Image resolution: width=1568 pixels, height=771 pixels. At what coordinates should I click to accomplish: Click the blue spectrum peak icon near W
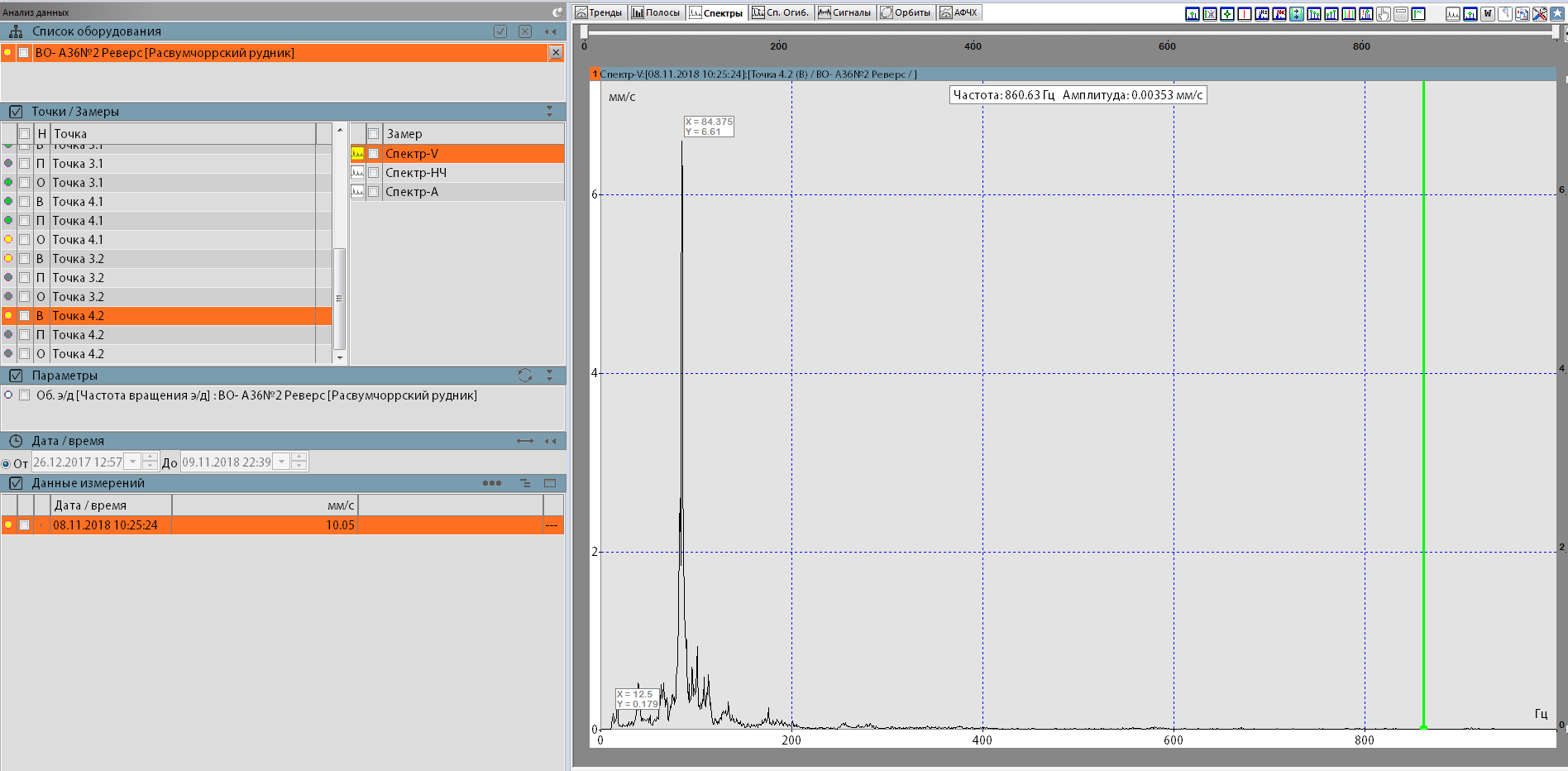click(x=1470, y=14)
